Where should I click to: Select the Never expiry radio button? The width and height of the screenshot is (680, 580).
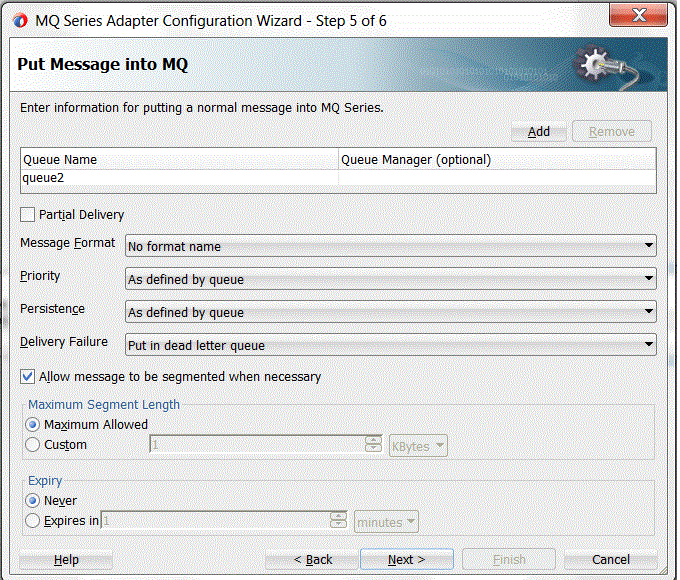pyautogui.click(x=33, y=501)
